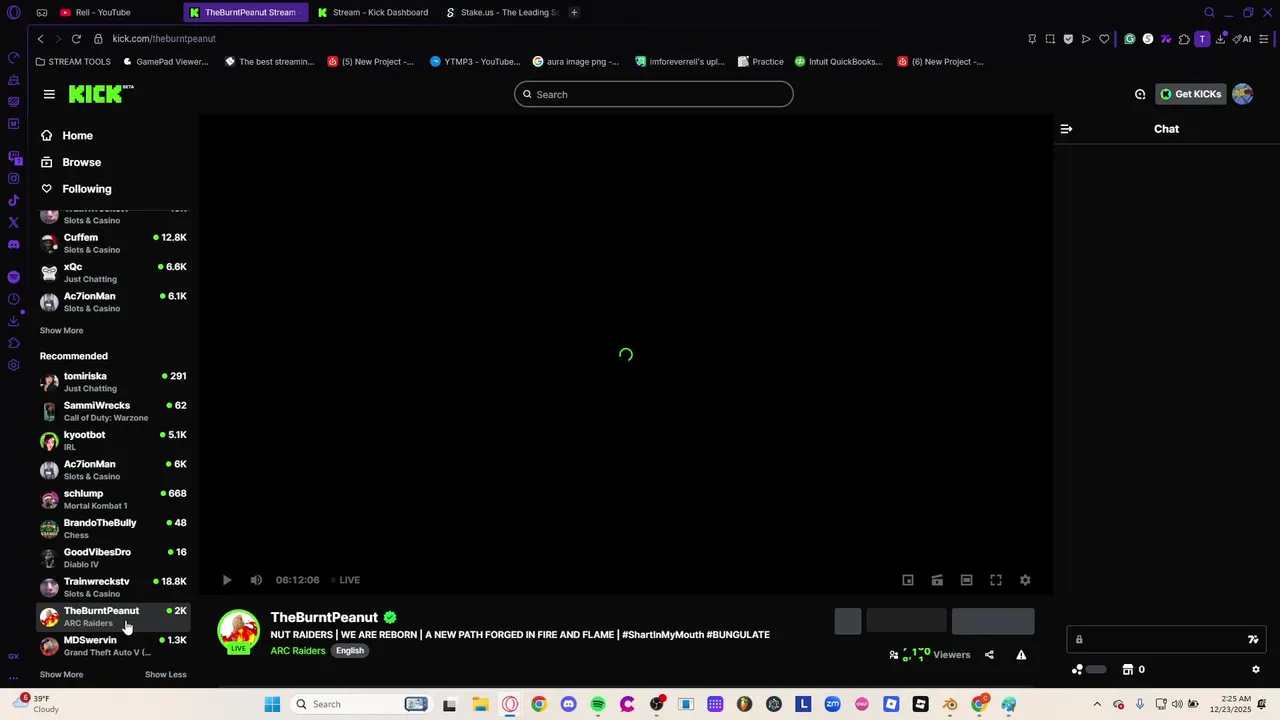Viewport: 1280px width, 720px height.
Task: Click the 7TV emote icon in chat input
Action: tap(1253, 640)
